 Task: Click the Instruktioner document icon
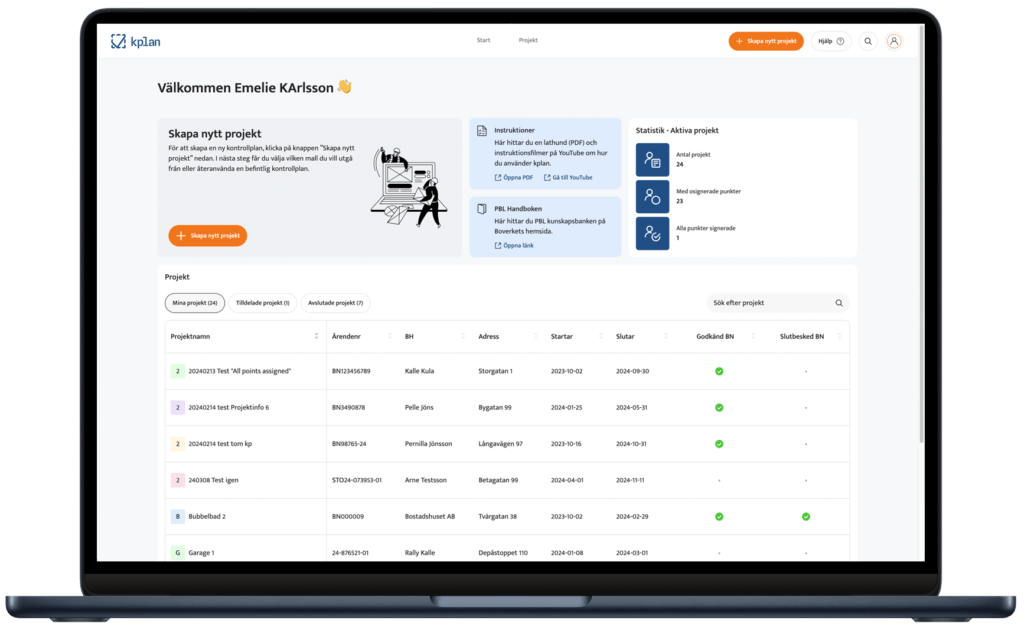[x=482, y=131]
